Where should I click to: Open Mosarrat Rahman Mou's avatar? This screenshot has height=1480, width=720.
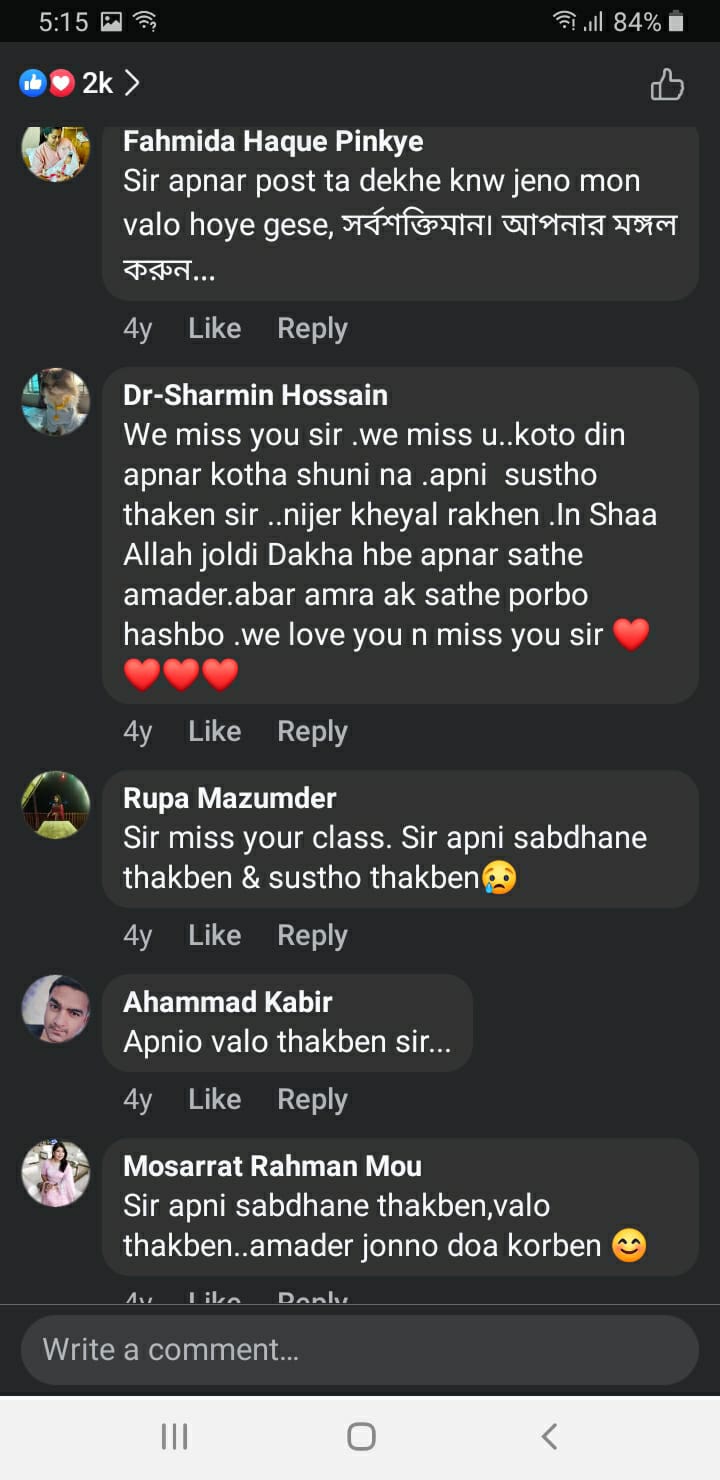[56, 1172]
